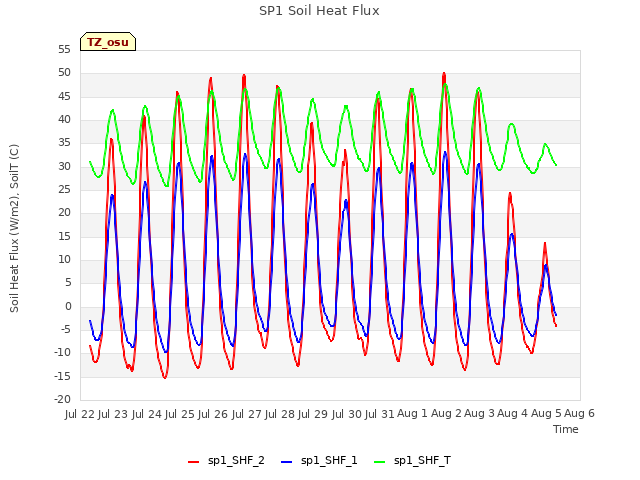Click the Time x-axis label

(565, 429)
